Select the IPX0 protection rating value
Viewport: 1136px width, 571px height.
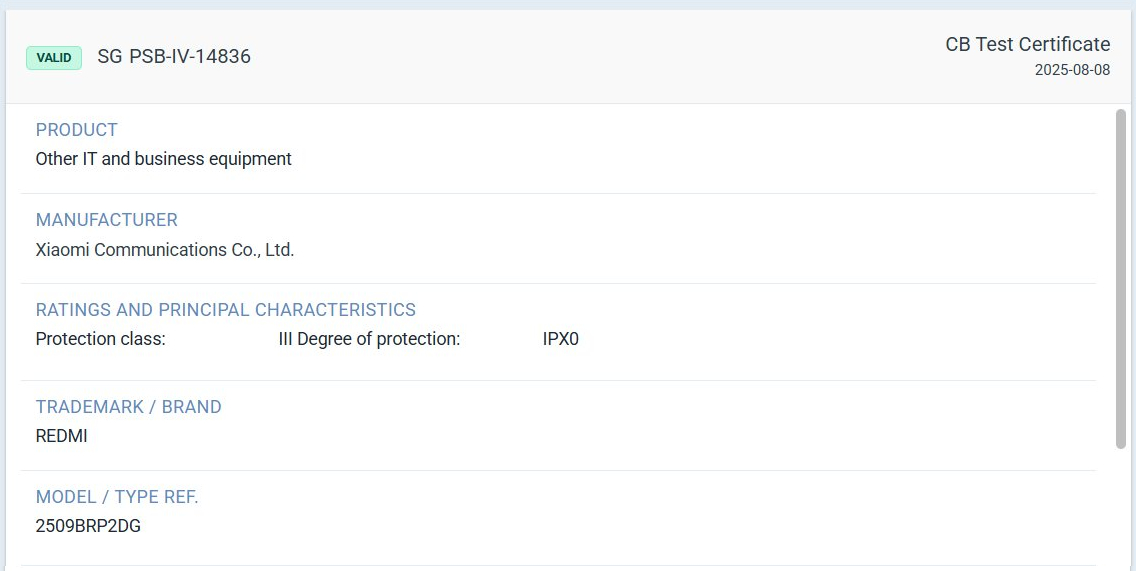pos(560,339)
